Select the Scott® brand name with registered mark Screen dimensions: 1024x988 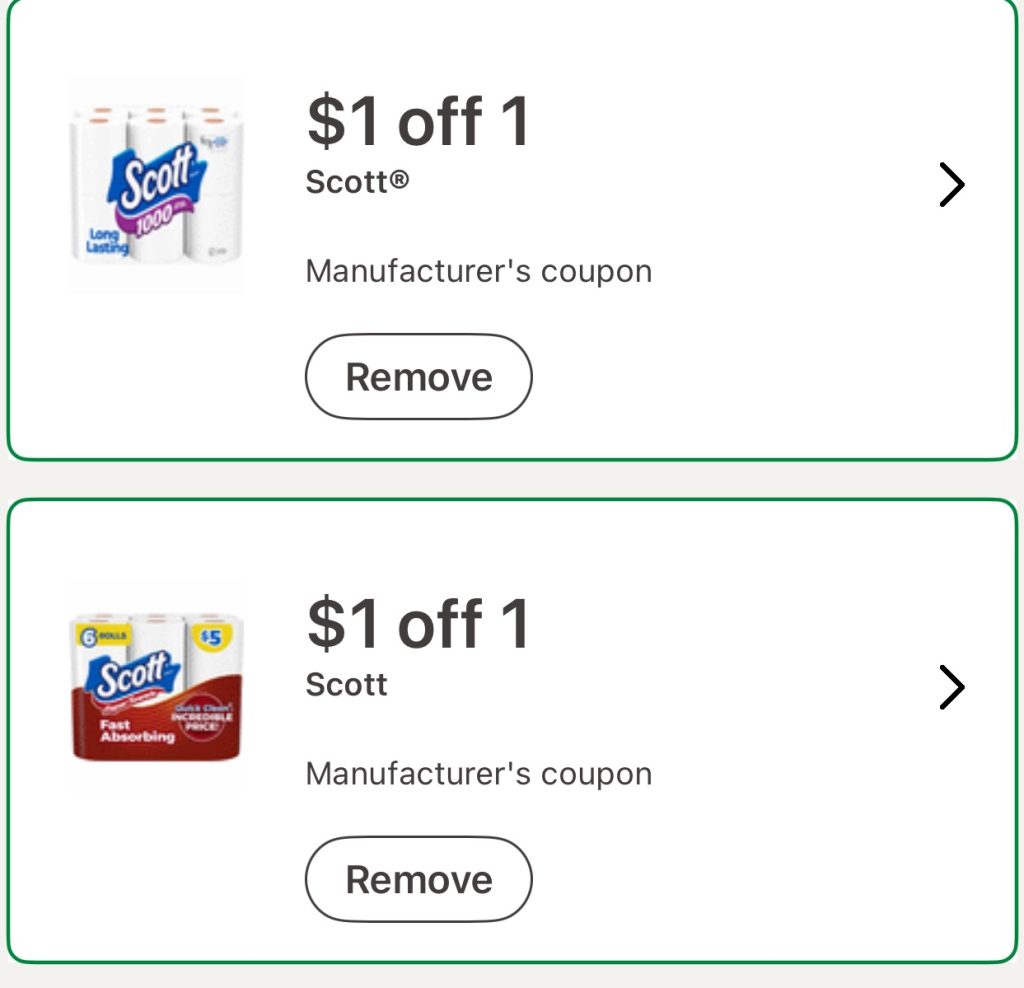click(x=357, y=182)
